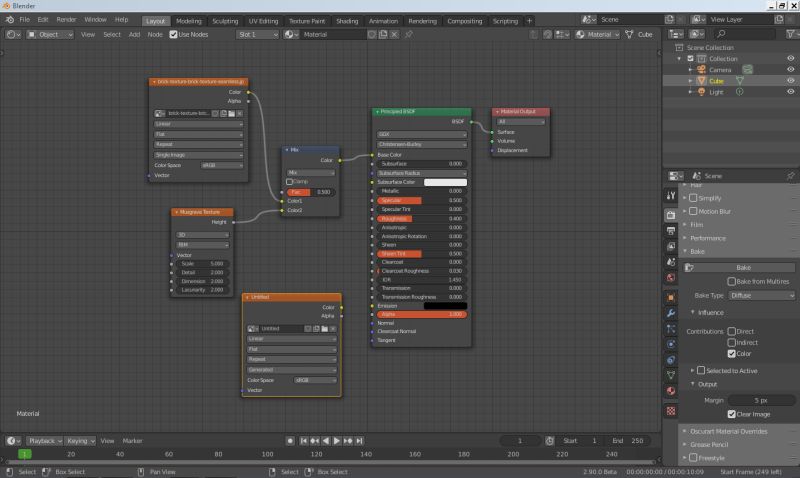Click the bake Margin value field
The width and height of the screenshot is (800, 478).
tap(761, 400)
